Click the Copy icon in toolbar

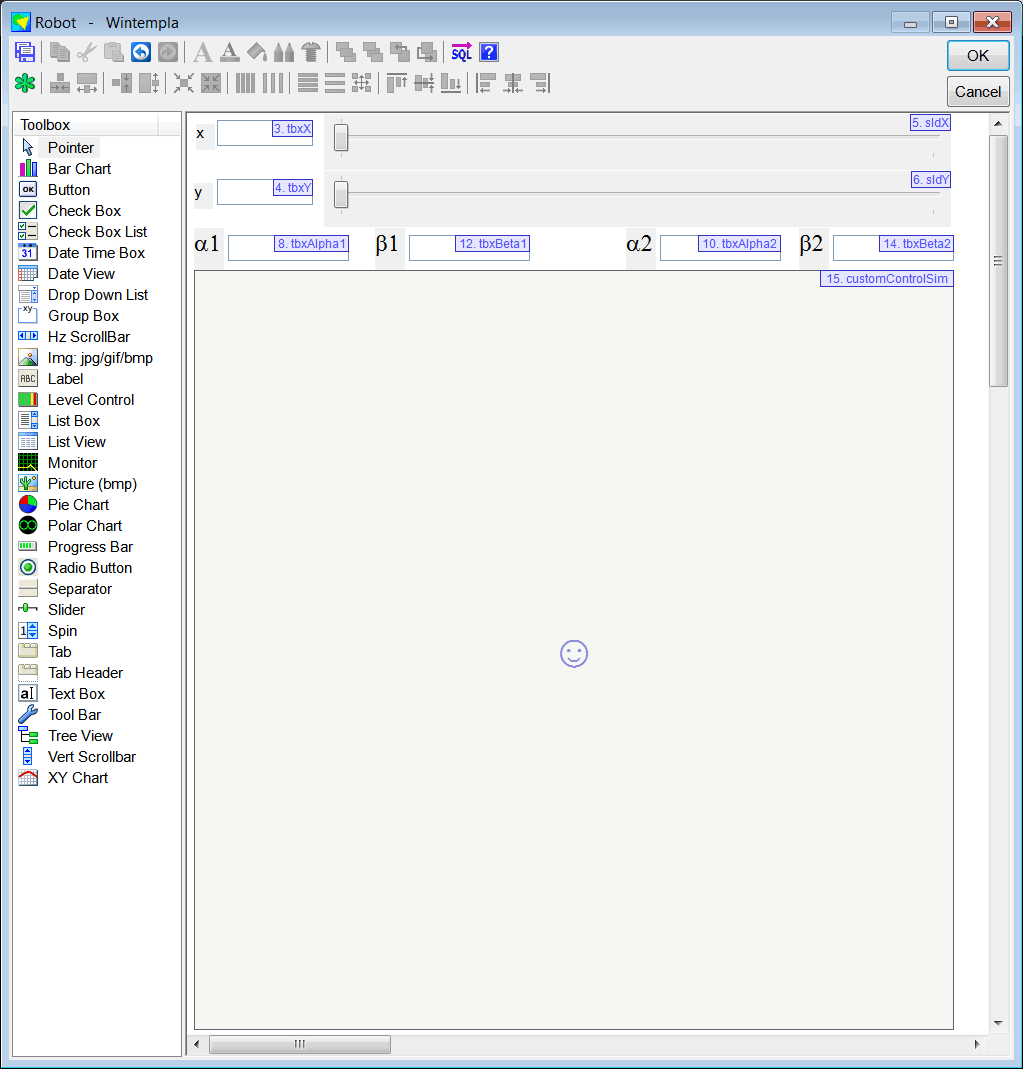click(60, 52)
